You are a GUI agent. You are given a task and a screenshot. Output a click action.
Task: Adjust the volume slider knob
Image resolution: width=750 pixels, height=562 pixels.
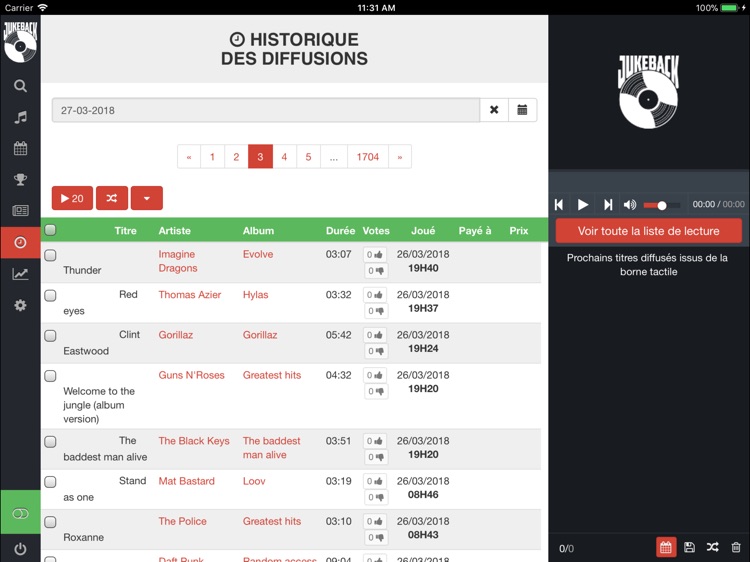[662, 205]
